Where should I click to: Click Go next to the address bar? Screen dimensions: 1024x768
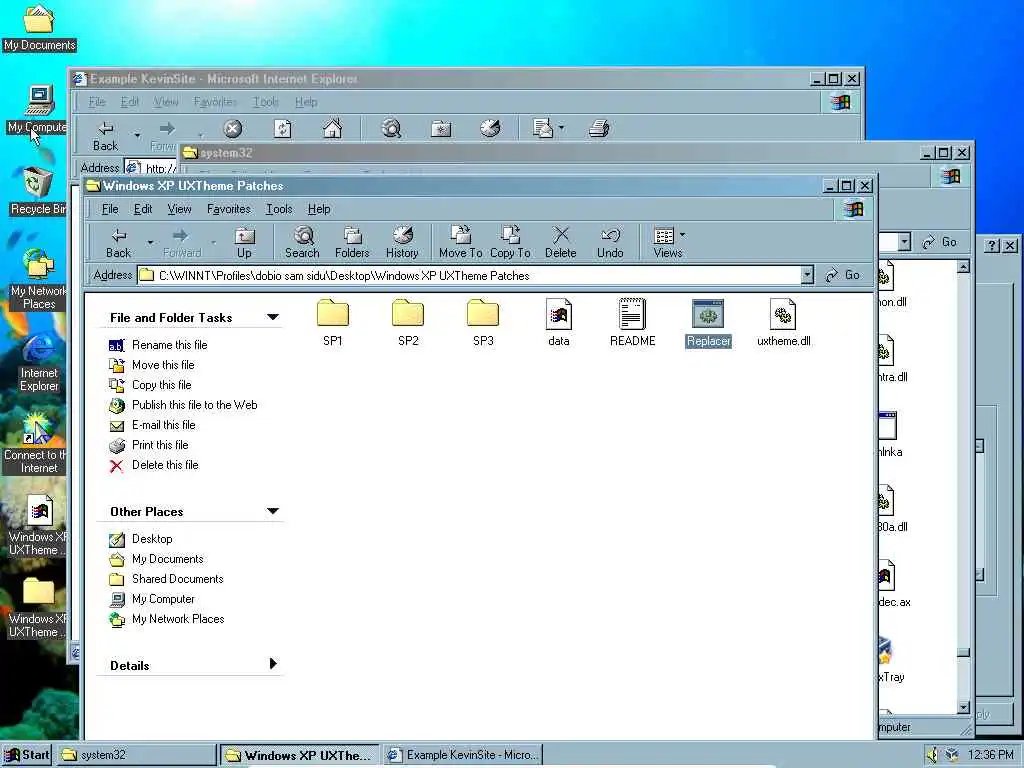[843, 276]
